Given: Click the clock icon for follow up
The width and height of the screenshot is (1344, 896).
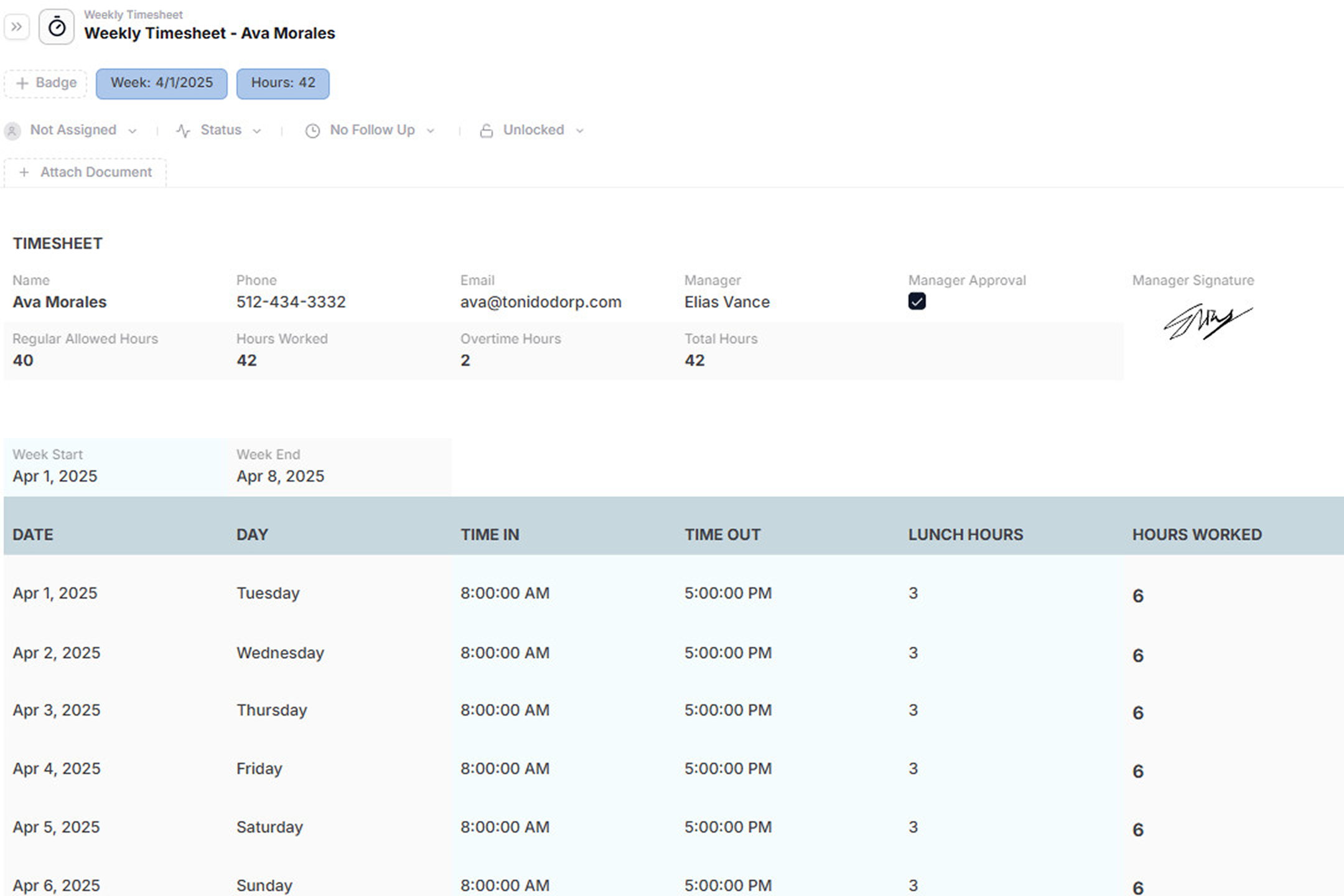Looking at the screenshot, I should (x=312, y=131).
